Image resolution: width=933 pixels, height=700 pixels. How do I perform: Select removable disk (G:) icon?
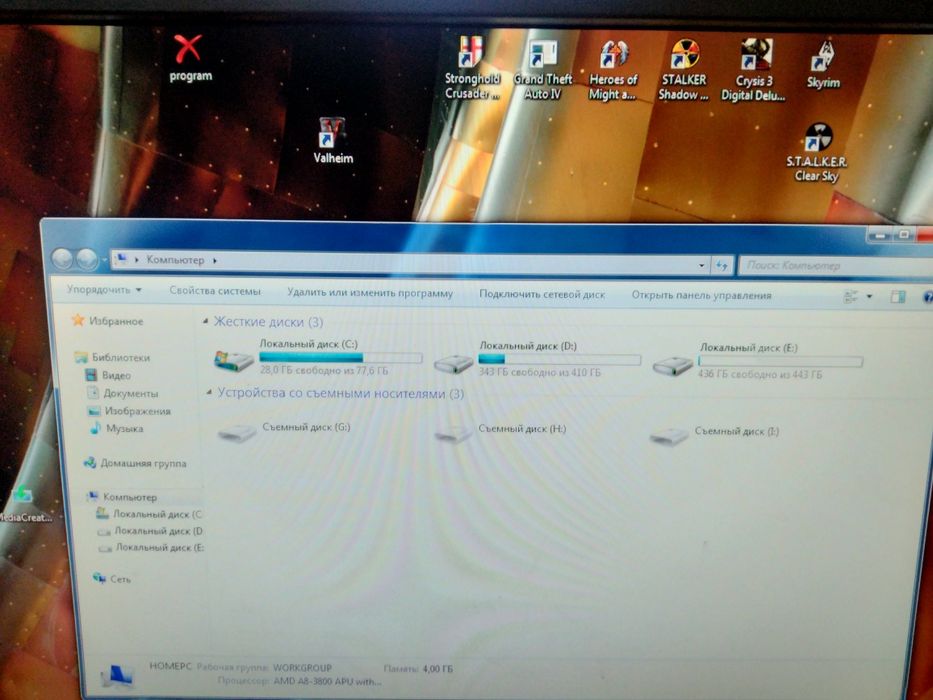point(237,433)
